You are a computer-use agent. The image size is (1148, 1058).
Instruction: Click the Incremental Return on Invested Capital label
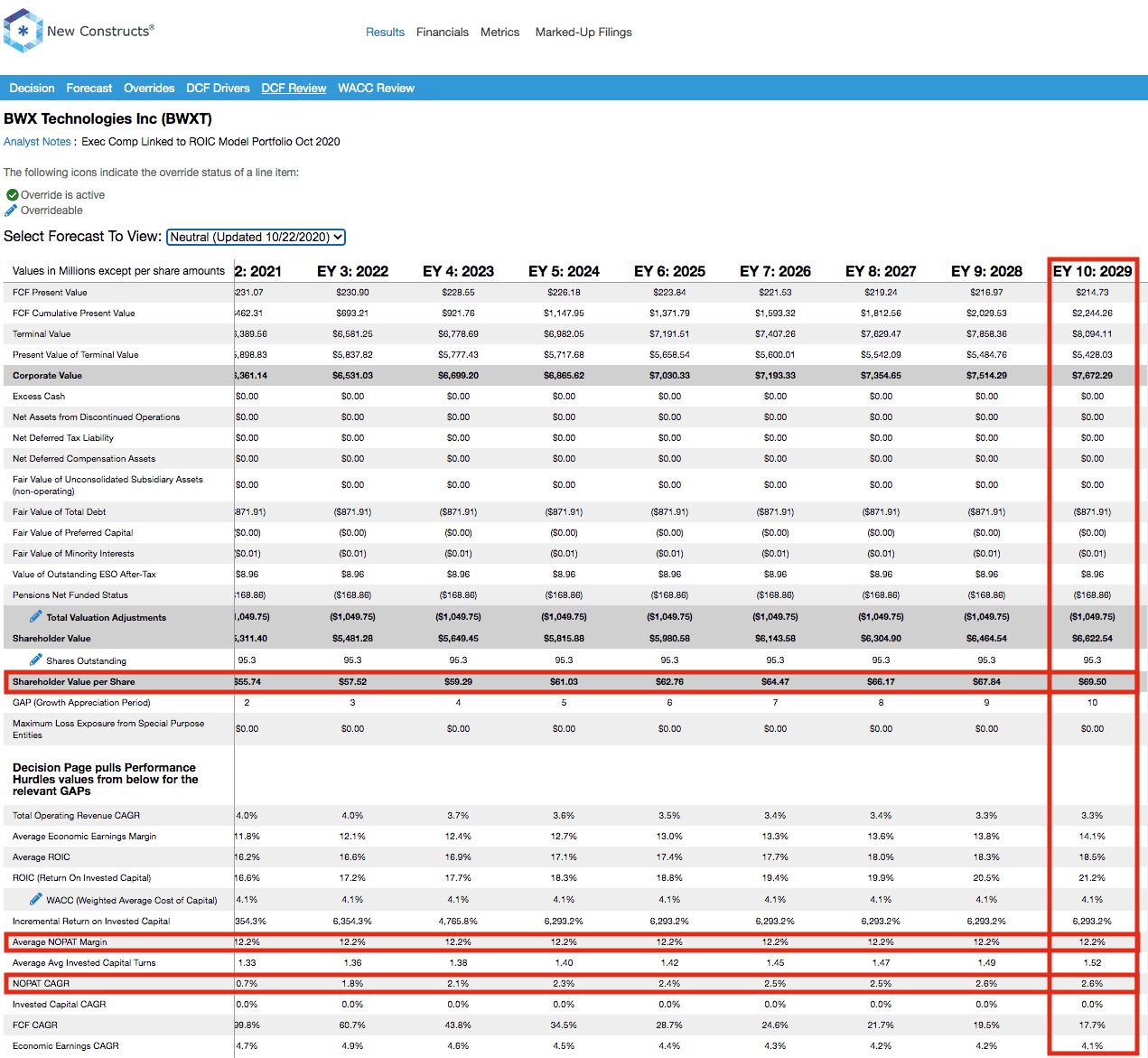pos(91,922)
